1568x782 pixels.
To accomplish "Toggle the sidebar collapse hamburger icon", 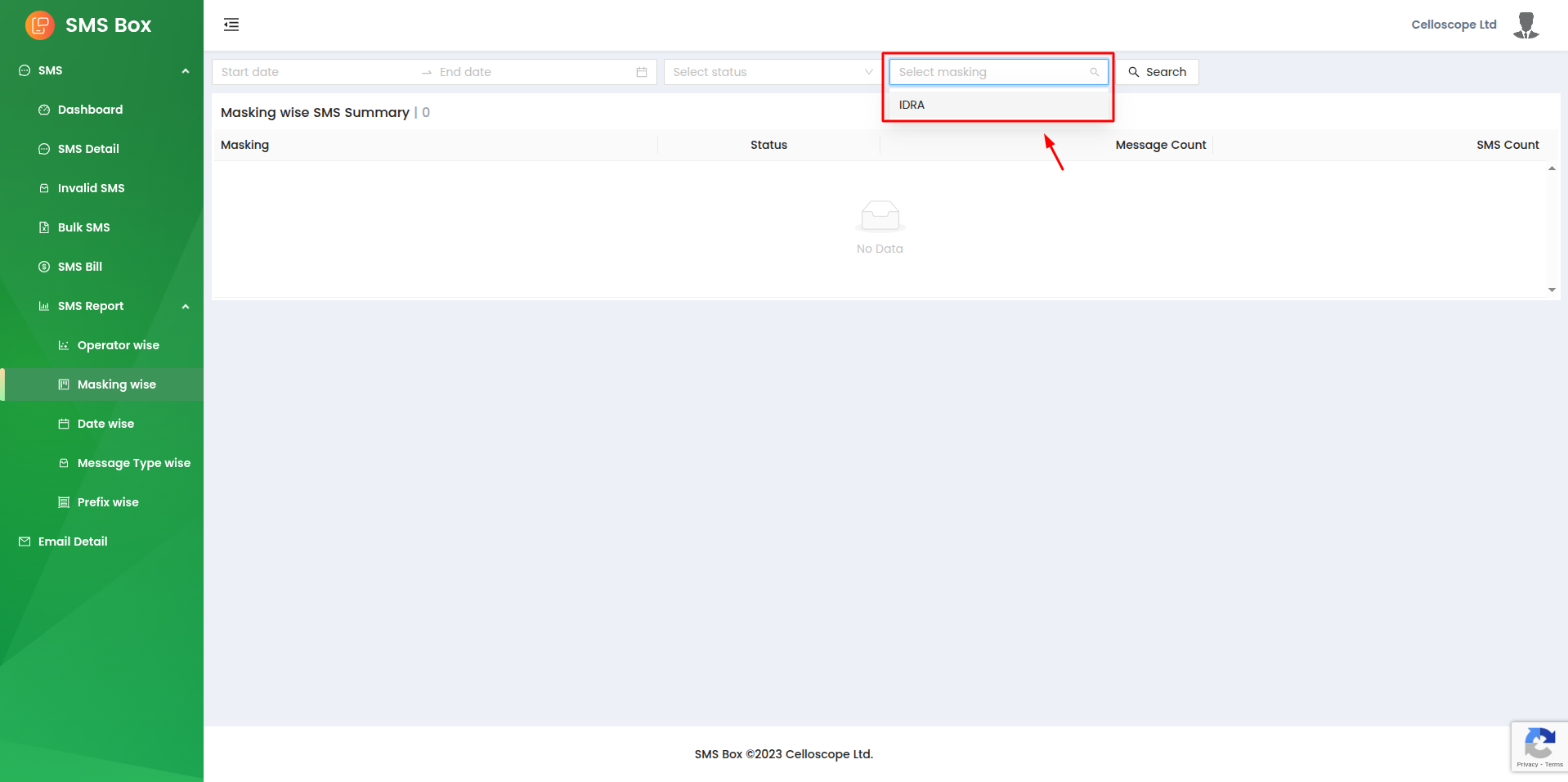I will click(x=231, y=25).
